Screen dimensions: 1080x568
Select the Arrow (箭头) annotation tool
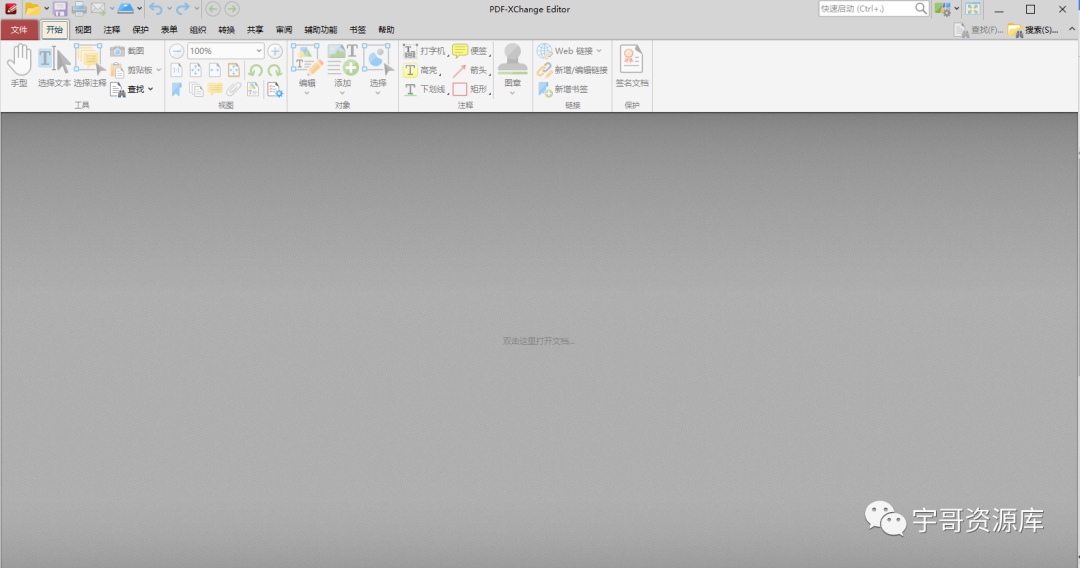(x=471, y=70)
